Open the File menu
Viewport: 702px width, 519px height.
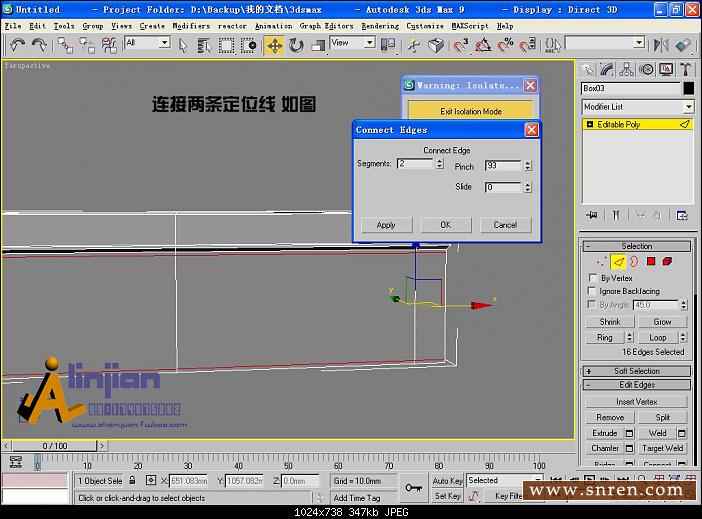tap(13, 26)
